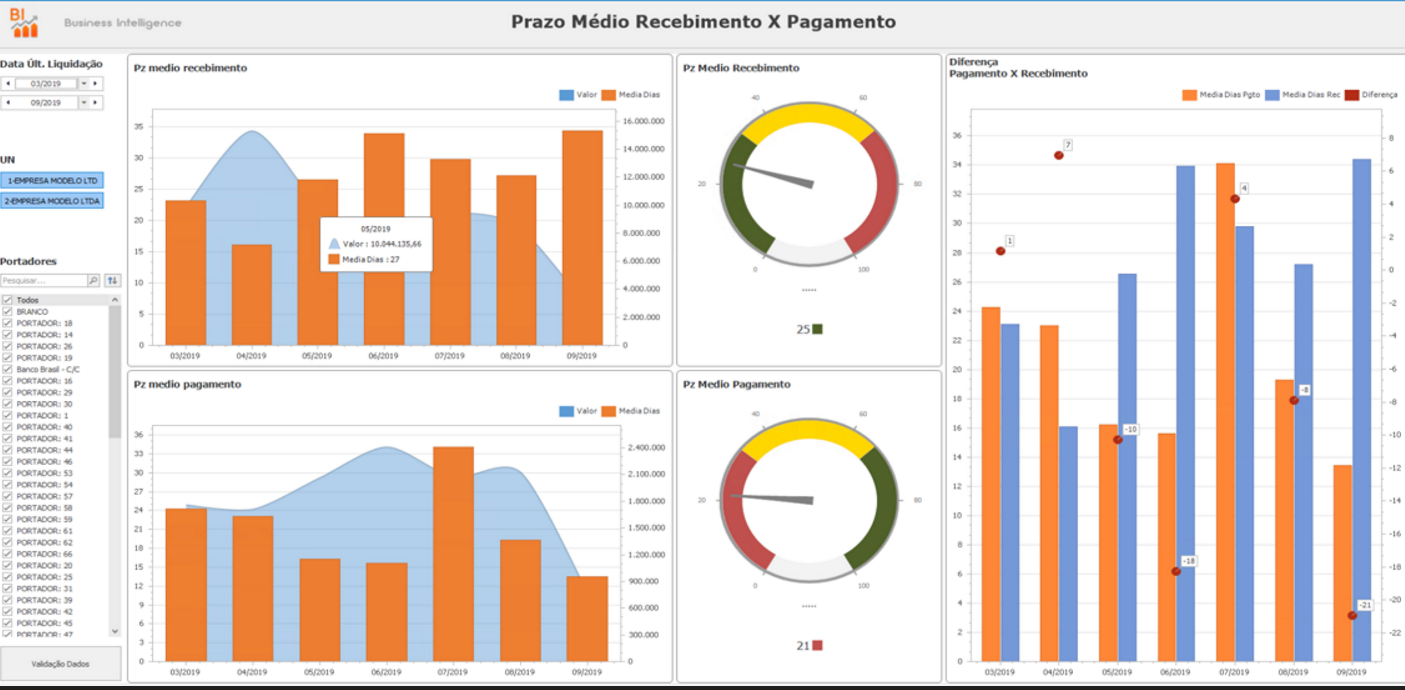This screenshot has height=690, width=1405.
Task: Click the -18 difference point for 06/2019
Action: (1176, 571)
